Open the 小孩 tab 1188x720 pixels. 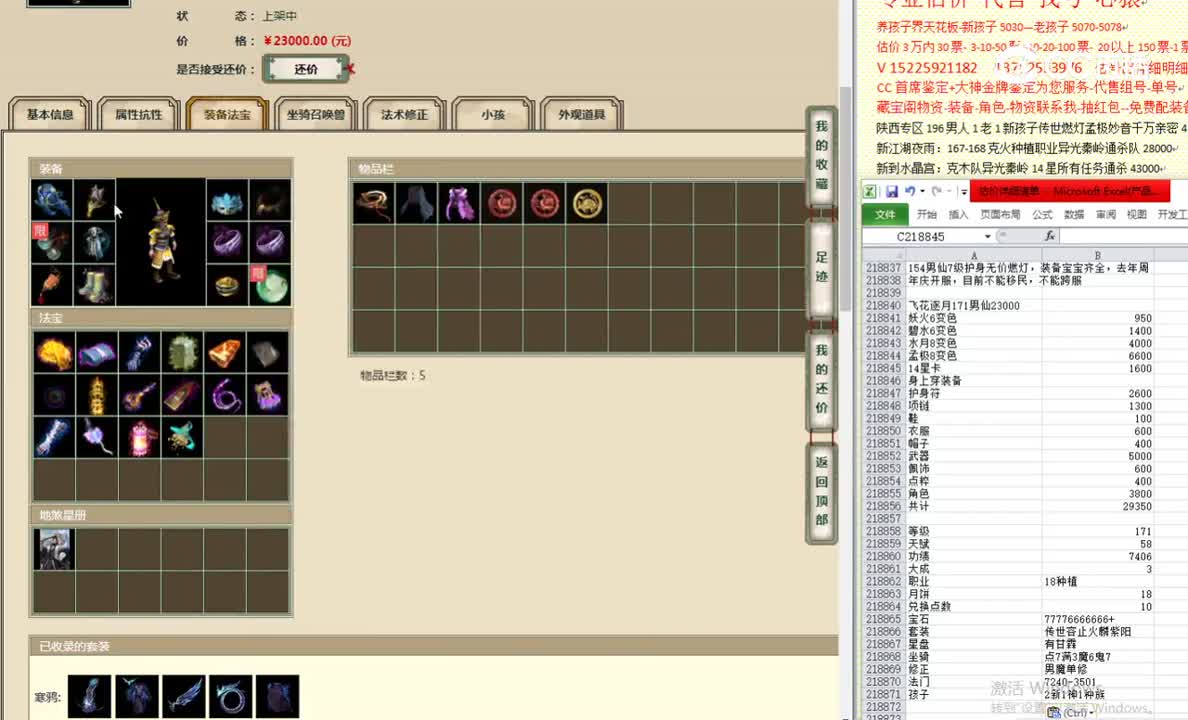493,114
